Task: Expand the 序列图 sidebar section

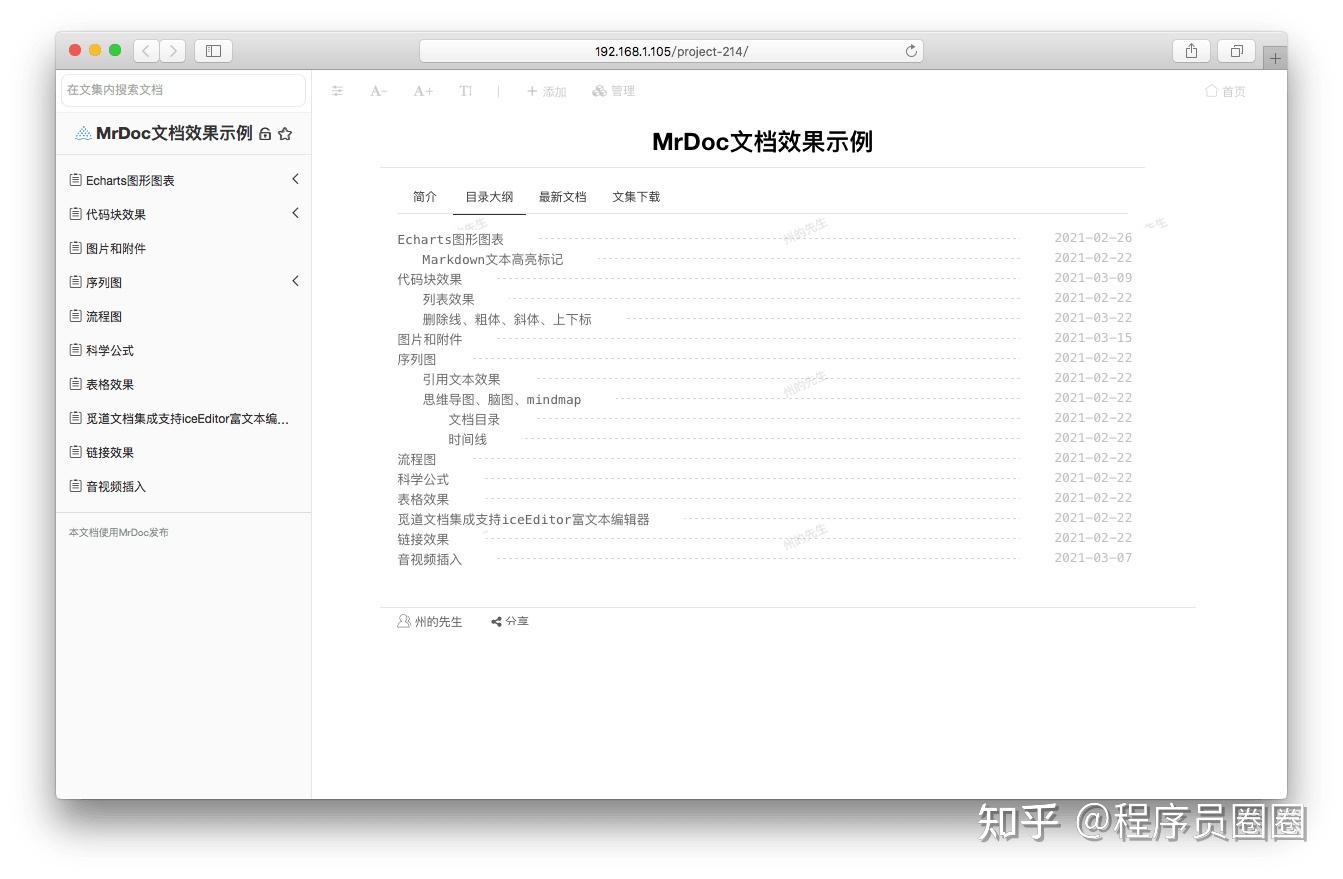Action: click(x=295, y=281)
